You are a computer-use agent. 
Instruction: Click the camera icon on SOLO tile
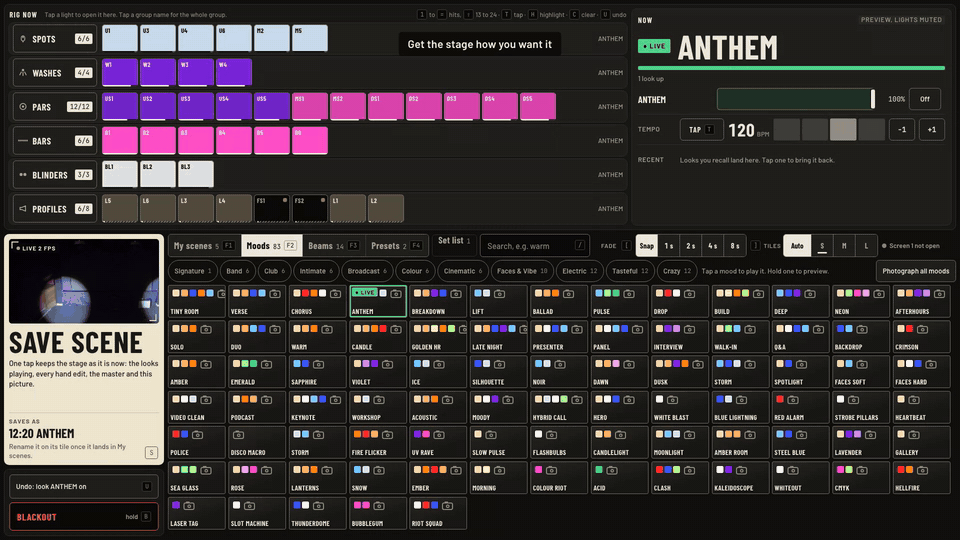[206, 329]
